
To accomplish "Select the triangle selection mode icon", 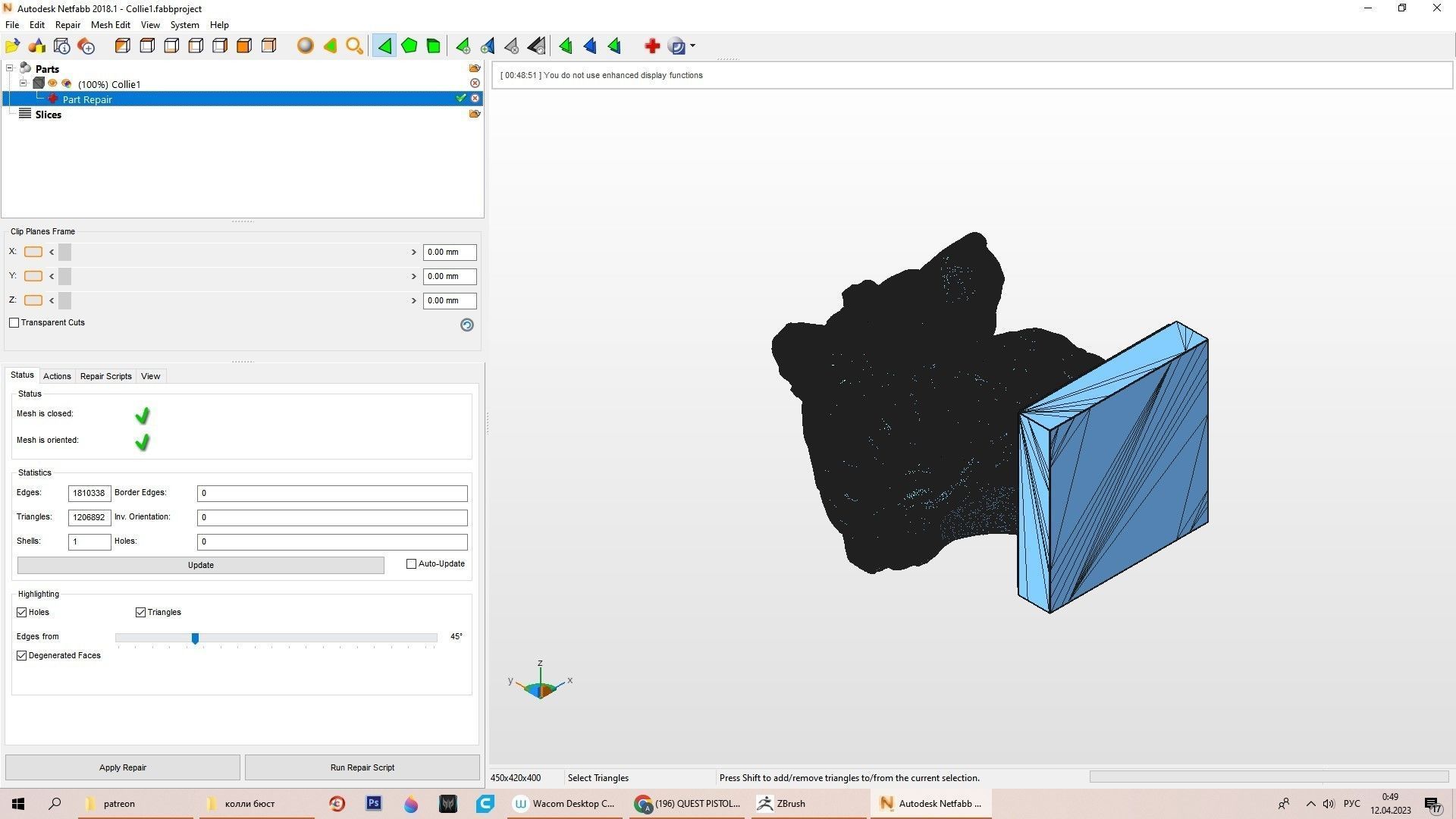I will tap(384, 46).
